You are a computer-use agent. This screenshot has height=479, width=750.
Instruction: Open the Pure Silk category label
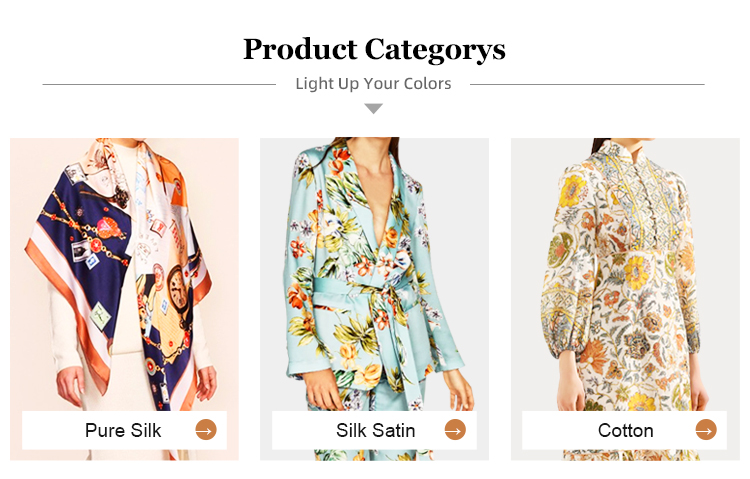[x=123, y=431]
